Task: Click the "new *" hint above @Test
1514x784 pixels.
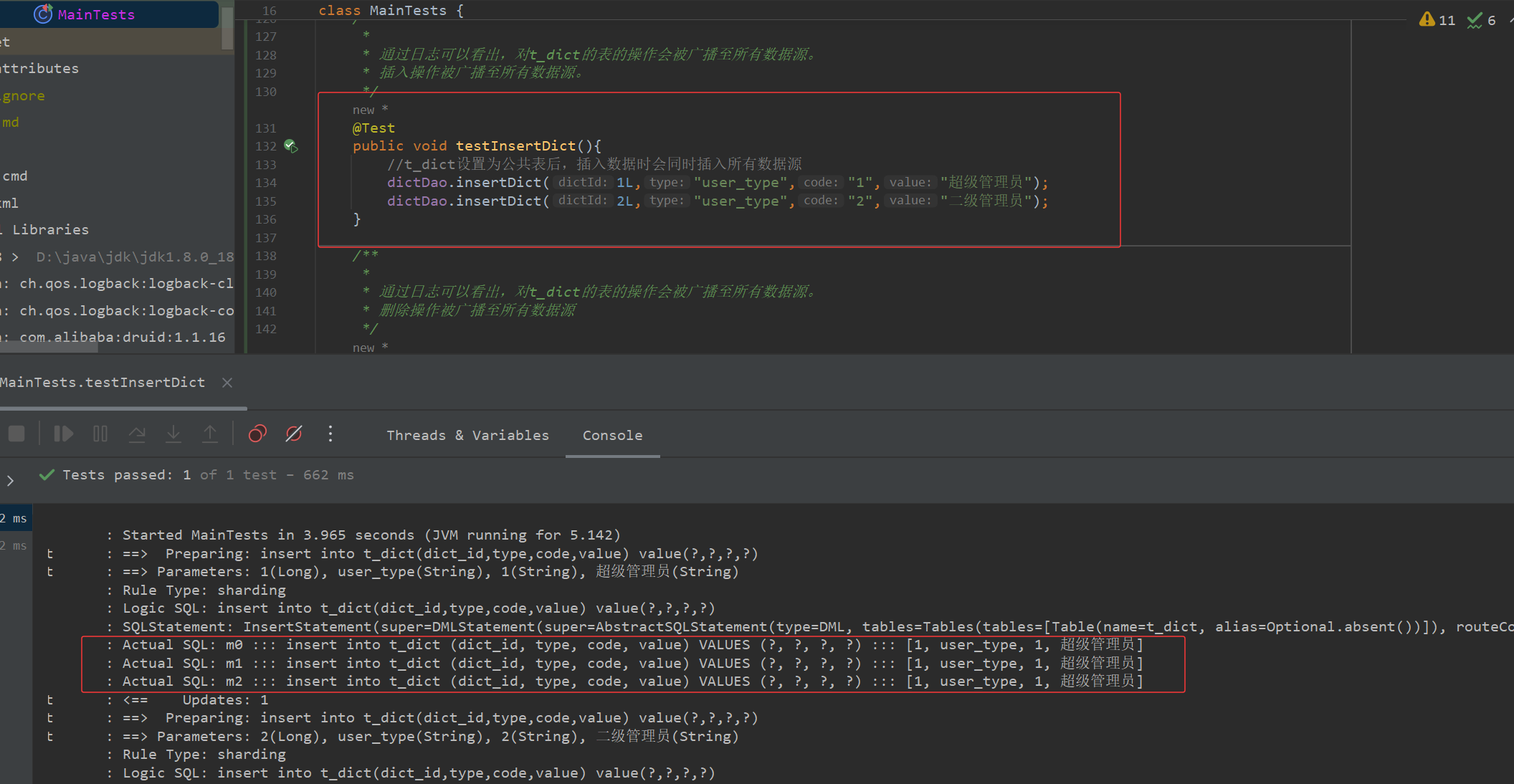Action: [370, 110]
